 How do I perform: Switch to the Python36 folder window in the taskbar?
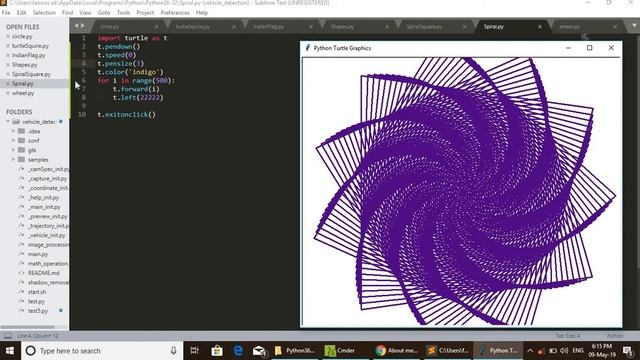(x=295, y=351)
